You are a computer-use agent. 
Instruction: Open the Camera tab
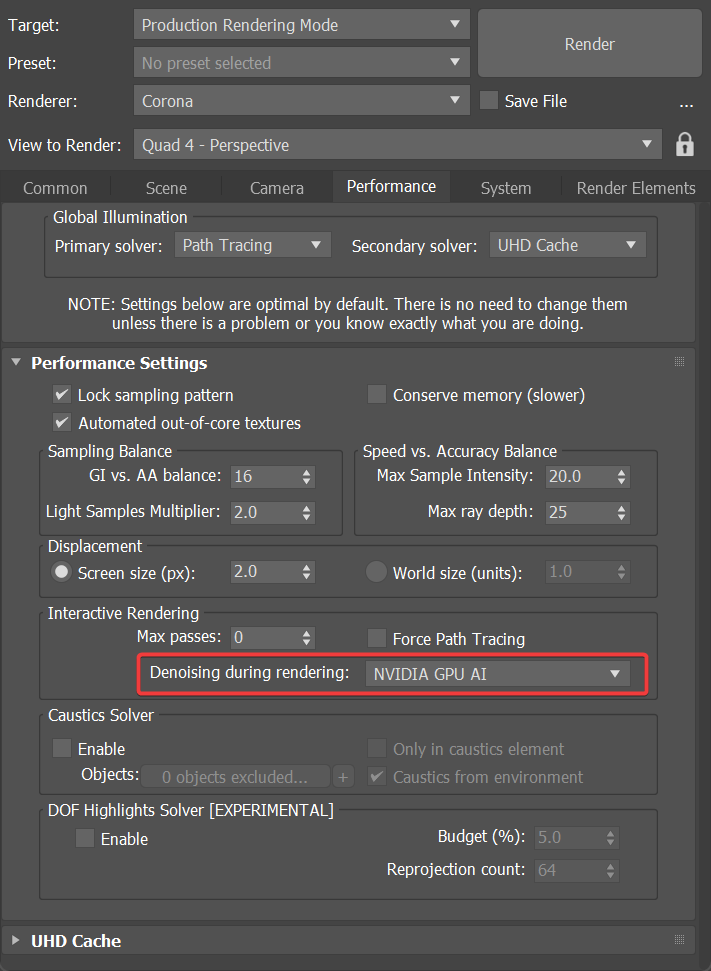277,188
